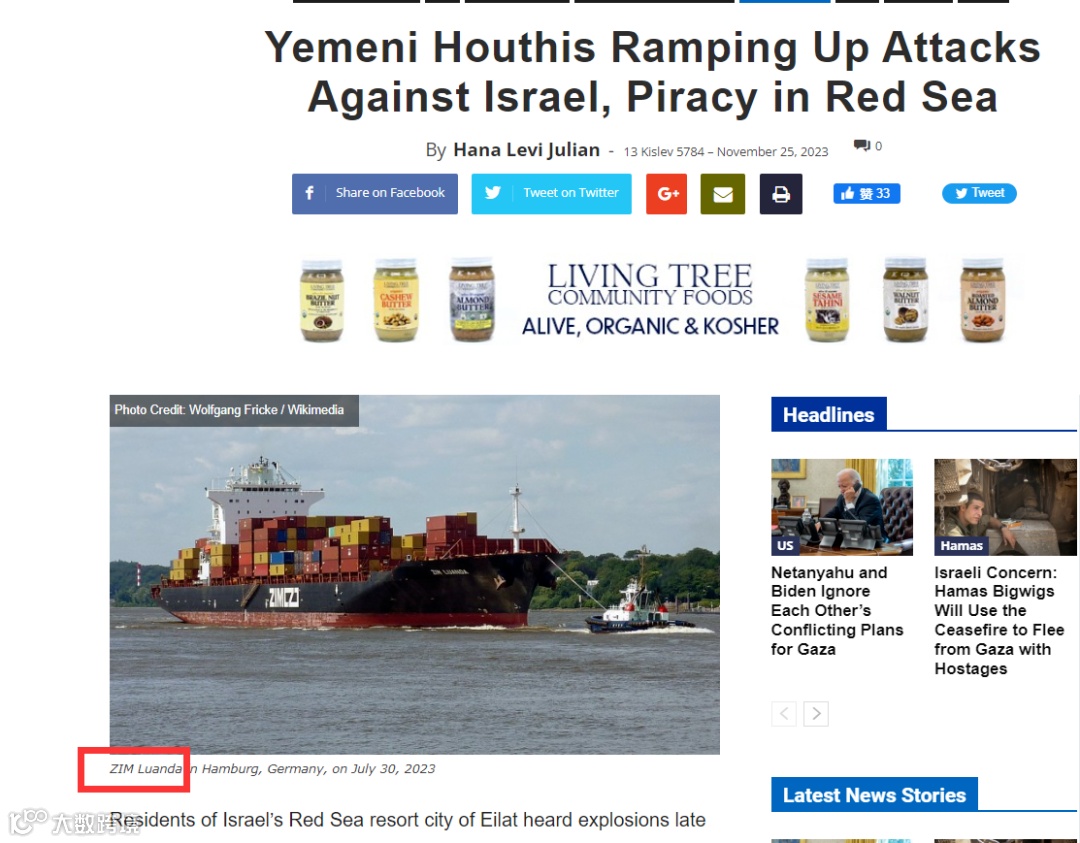Click the Hamas tagged article thumbnail
The image size is (1080, 843).
click(1005, 507)
